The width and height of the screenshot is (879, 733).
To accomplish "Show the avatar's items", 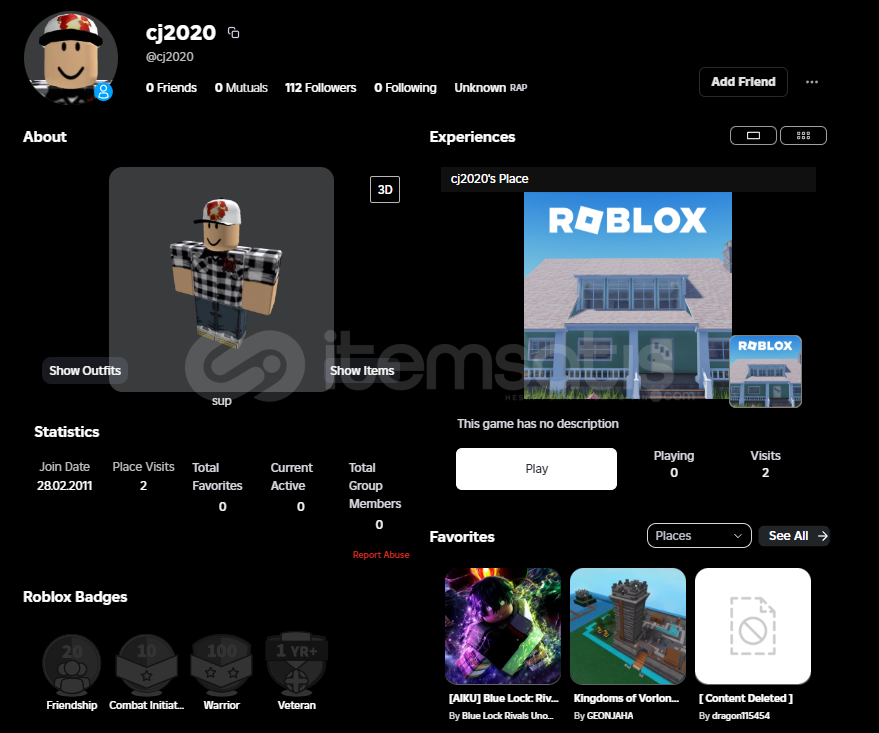I will [362, 370].
